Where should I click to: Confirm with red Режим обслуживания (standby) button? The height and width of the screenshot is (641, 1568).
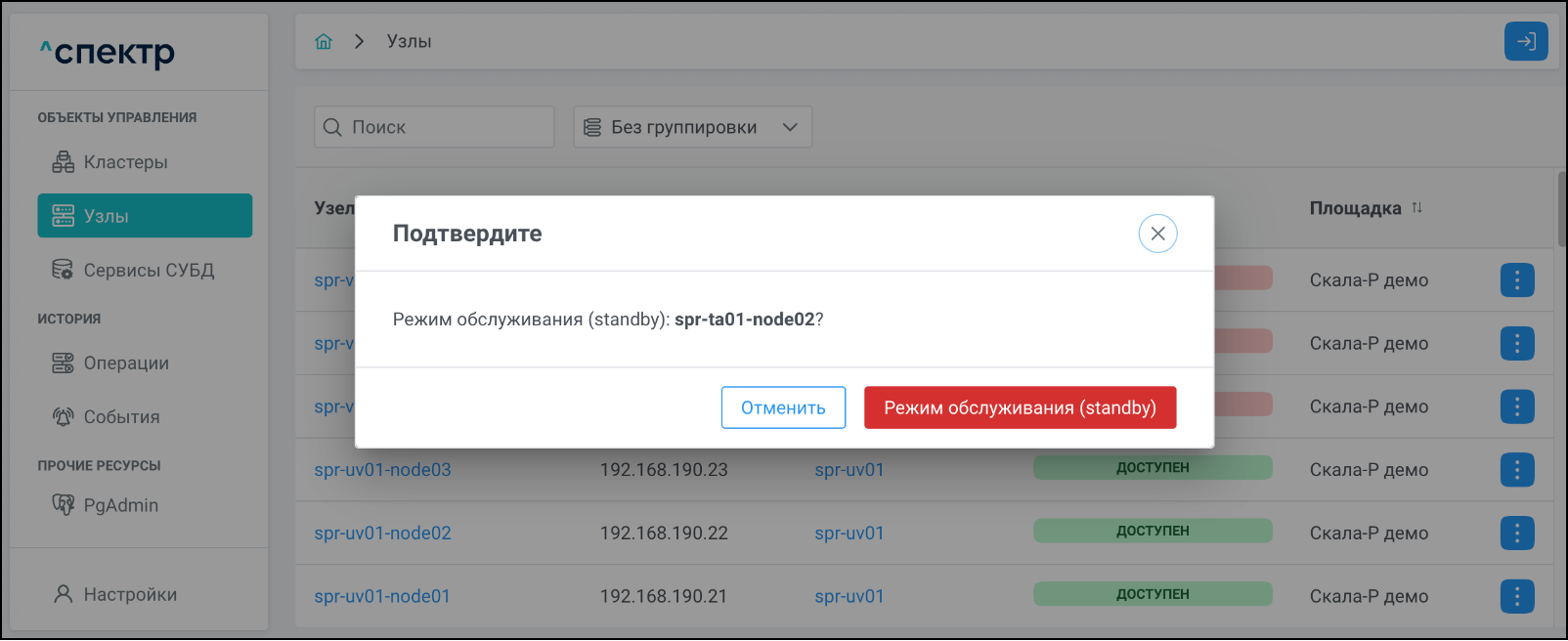click(1020, 407)
